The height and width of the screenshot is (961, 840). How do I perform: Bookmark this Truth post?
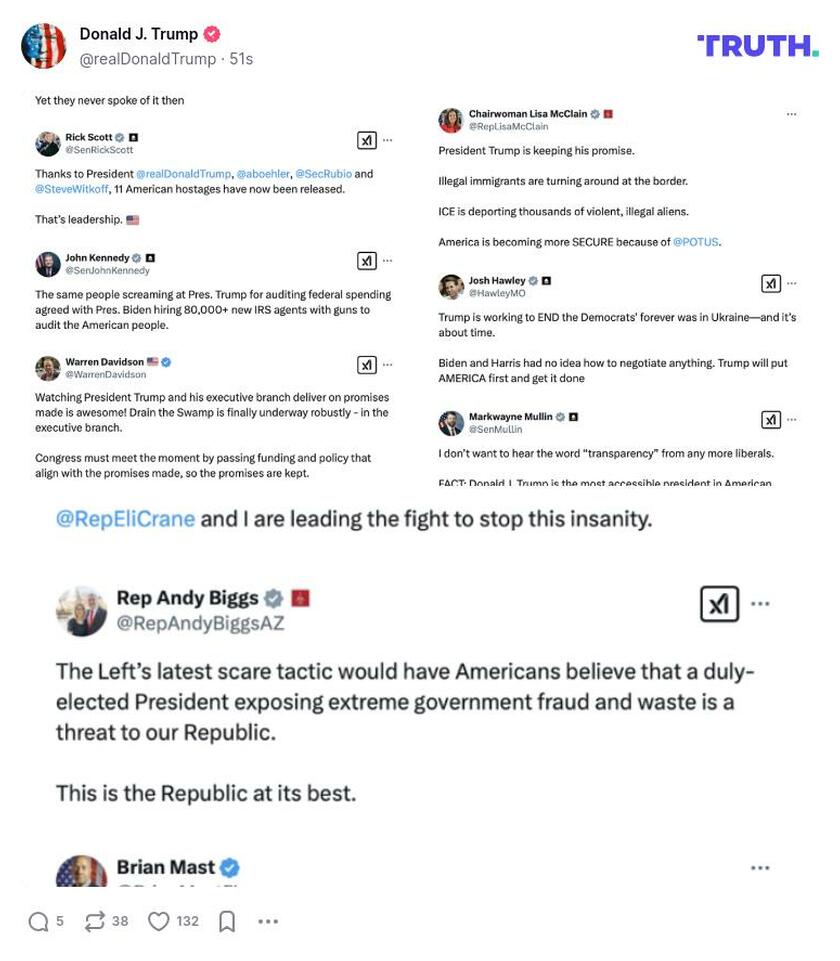point(227,921)
